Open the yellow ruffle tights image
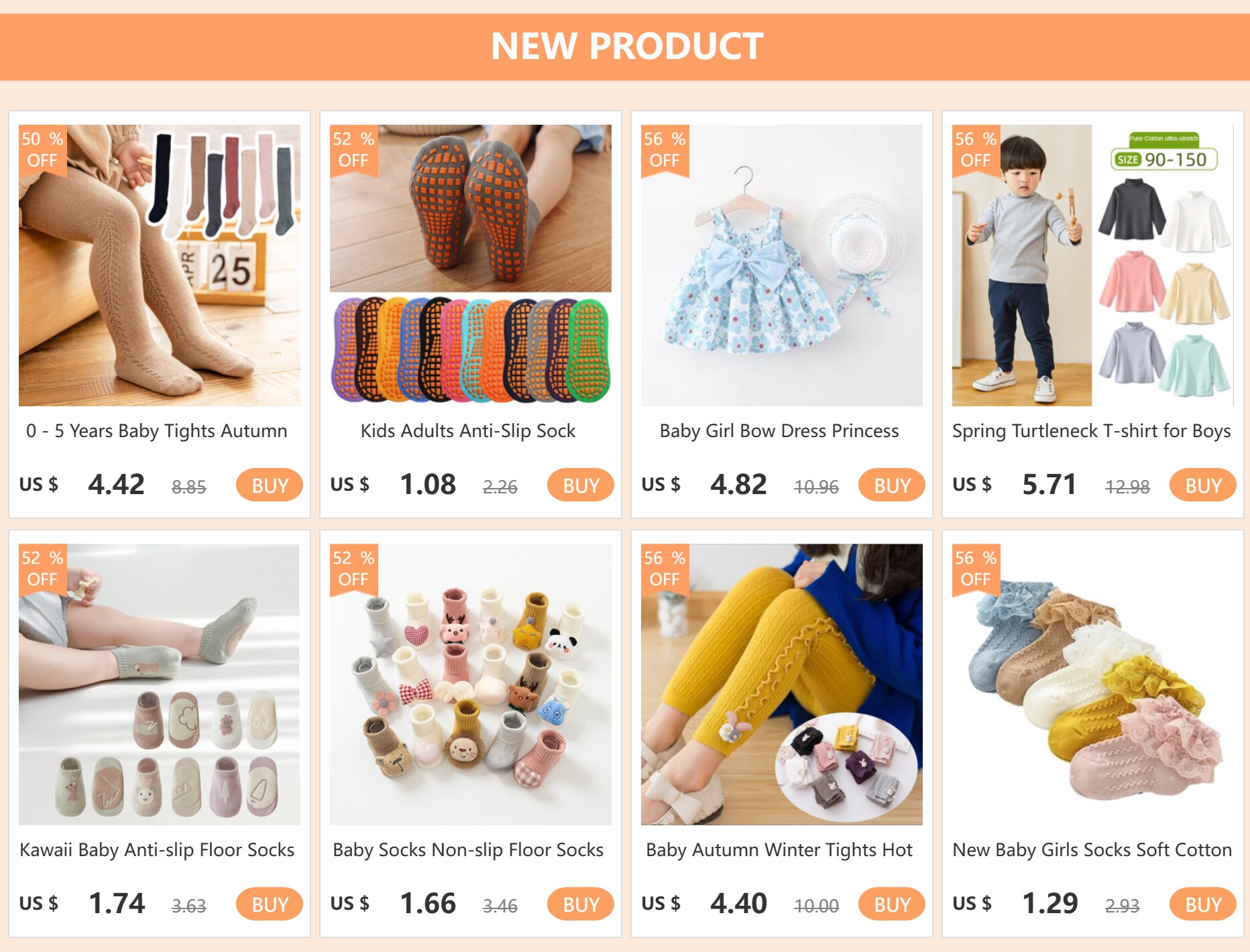The height and width of the screenshot is (952, 1250). [x=782, y=685]
